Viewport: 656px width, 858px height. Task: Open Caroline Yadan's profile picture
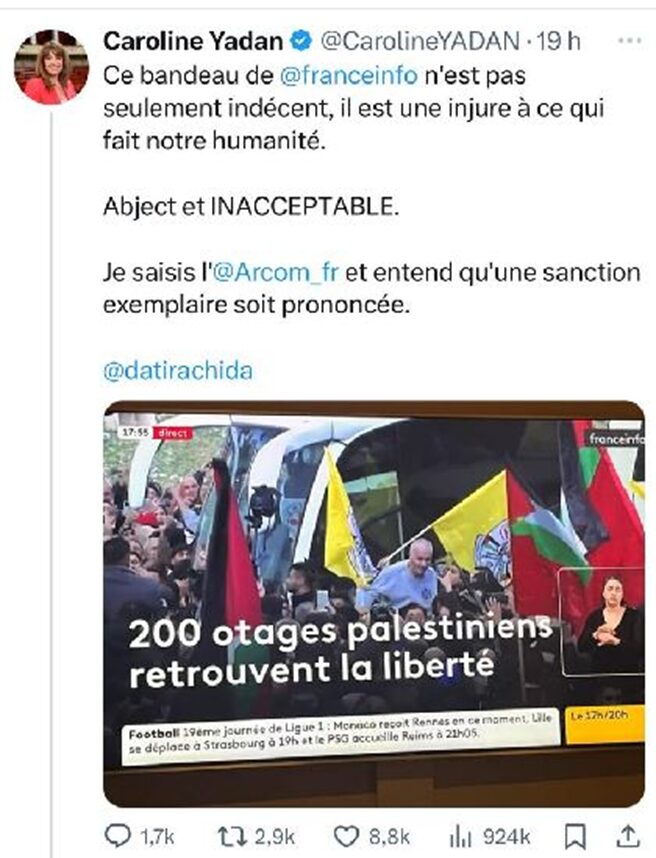click(52, 67)
